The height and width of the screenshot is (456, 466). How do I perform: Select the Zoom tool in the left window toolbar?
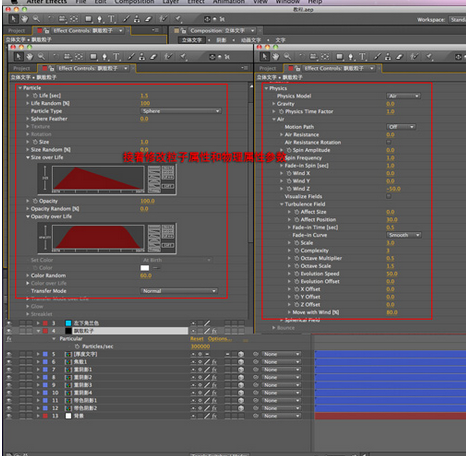click(41, 57)
